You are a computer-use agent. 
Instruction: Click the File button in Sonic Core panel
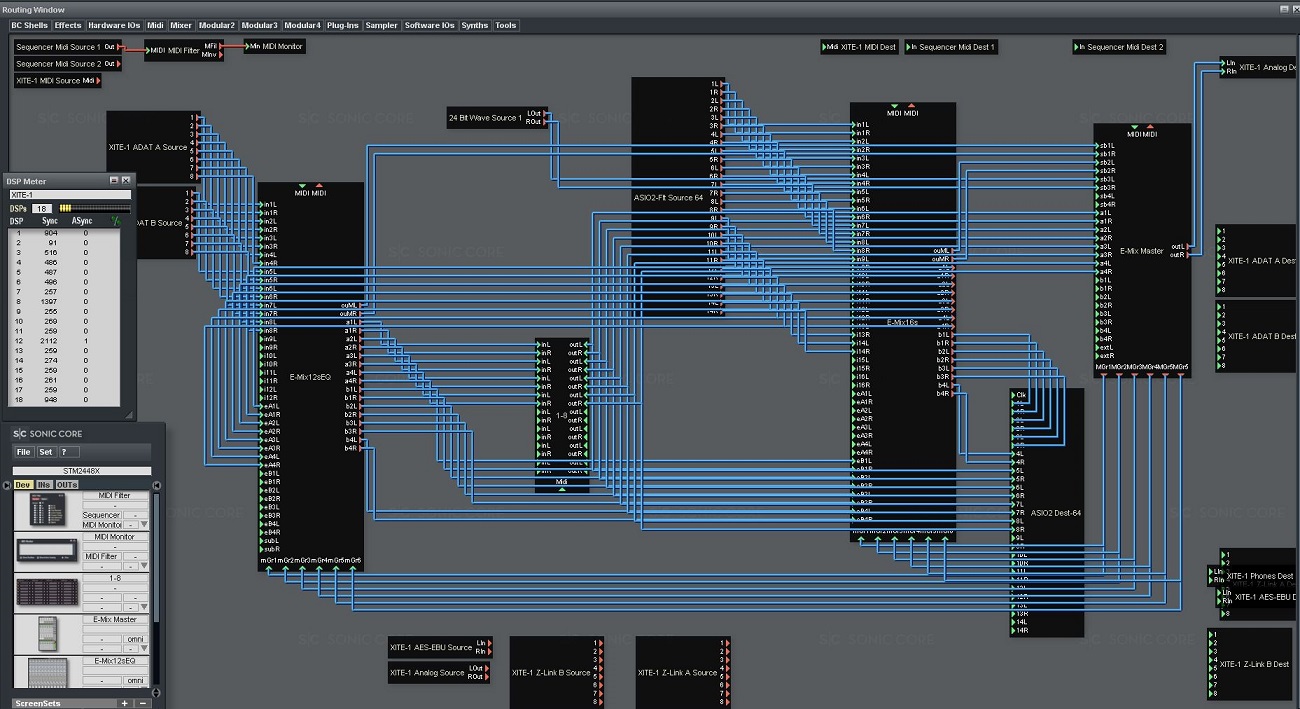(23, 452)
